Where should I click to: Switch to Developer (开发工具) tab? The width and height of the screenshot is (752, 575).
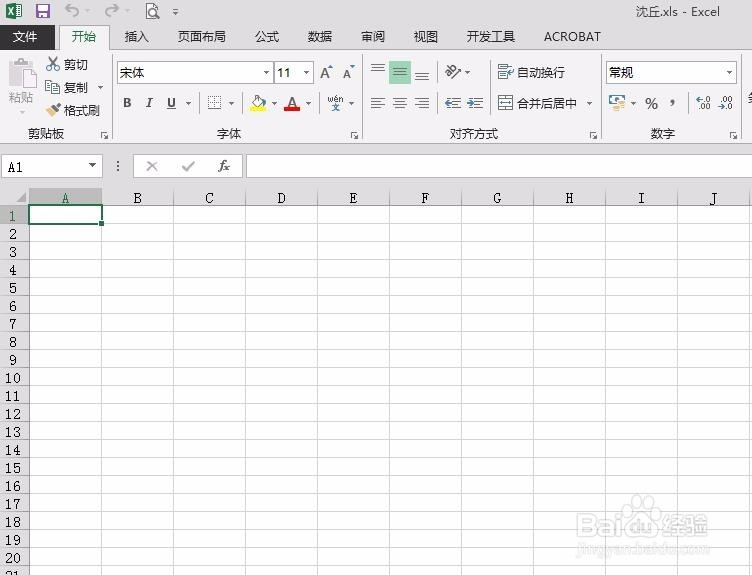point(490,37)
